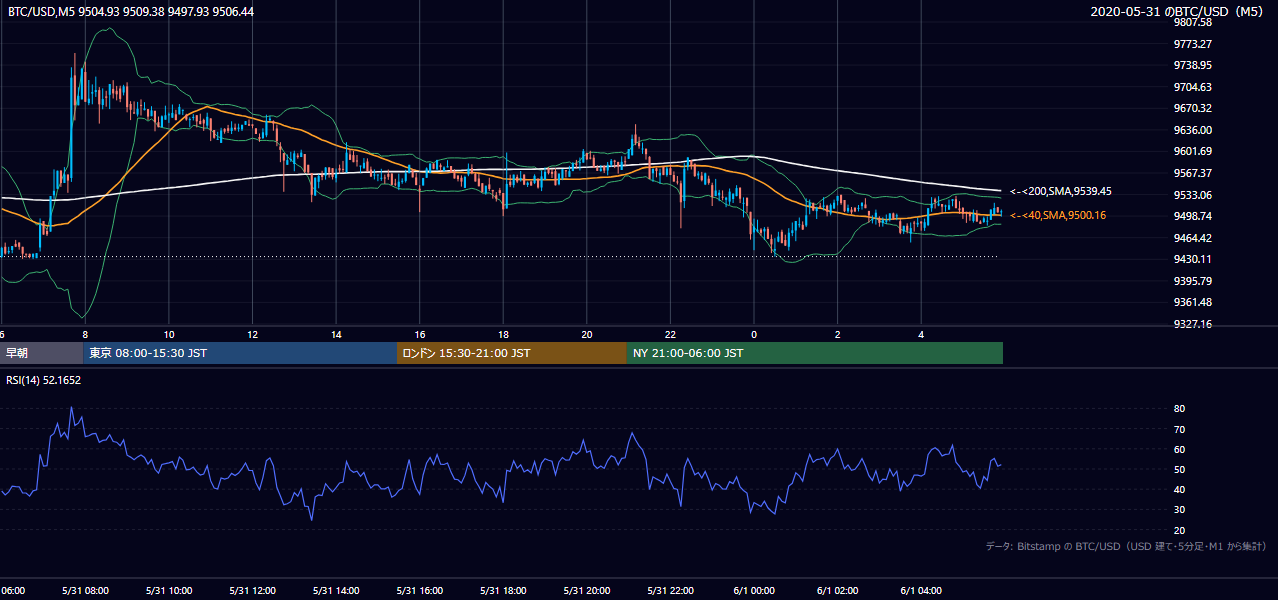Click the ロンドン 15:30-21:00 JST session bar
The height and width of the screenshot is (600, 1278).
512,353
